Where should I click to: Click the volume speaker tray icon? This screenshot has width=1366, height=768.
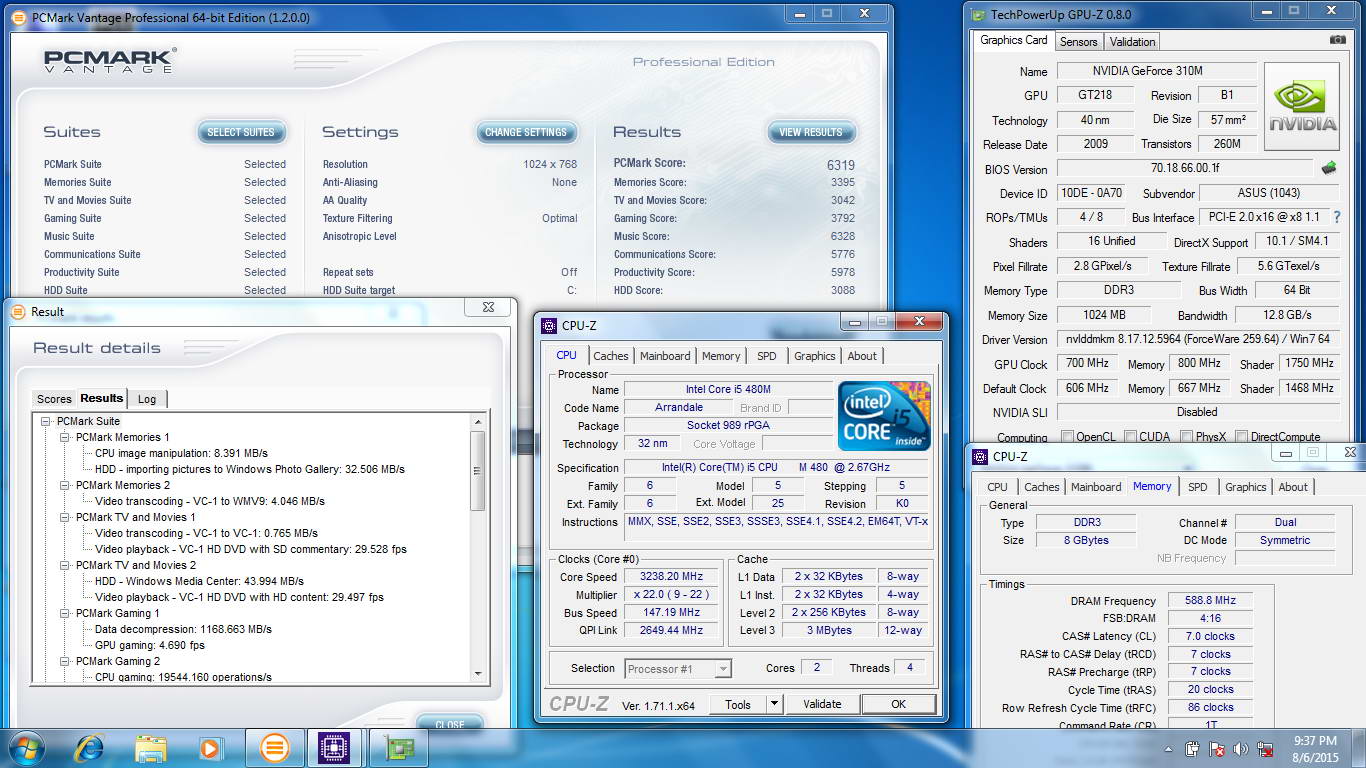click(x=1241, y=748)
